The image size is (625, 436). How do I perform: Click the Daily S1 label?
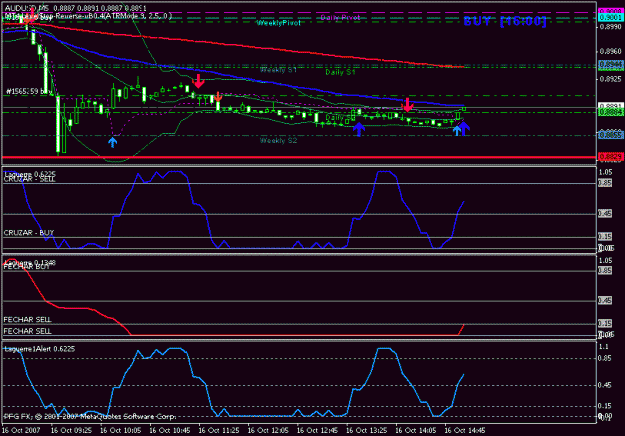pos(340,72)
